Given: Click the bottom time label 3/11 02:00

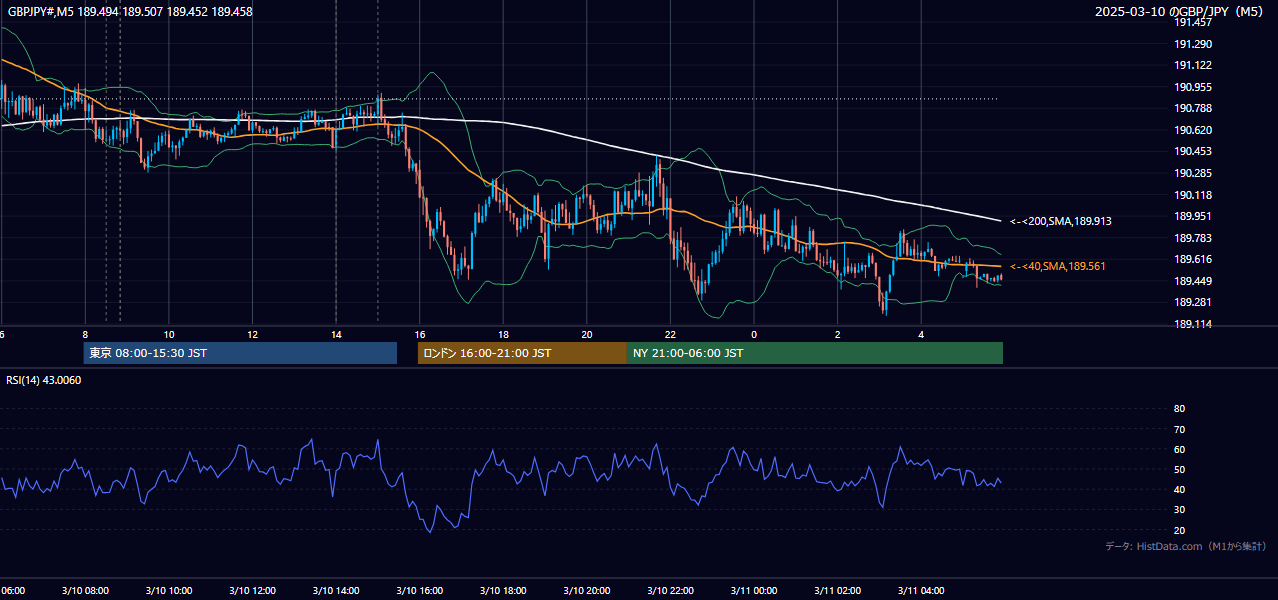Looking at the screenshot, I should [x=838, y=591].
